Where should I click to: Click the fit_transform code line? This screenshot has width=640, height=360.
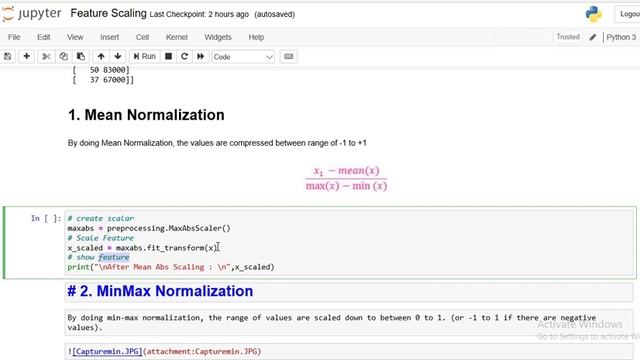point(142,248)
